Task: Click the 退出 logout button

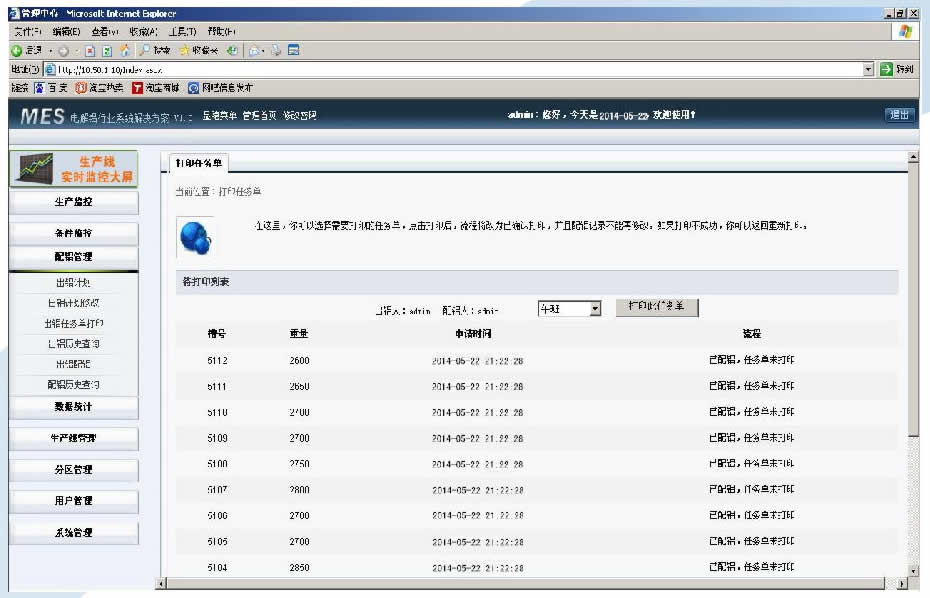Action: click(899, 115)
